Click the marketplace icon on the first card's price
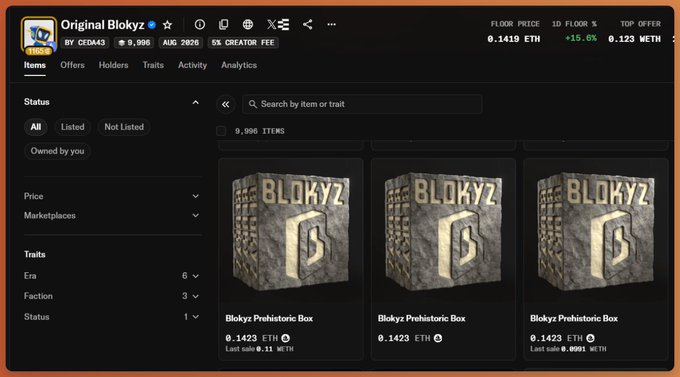Viewport: 680px width, 377px height. click(x=285, y=338)
